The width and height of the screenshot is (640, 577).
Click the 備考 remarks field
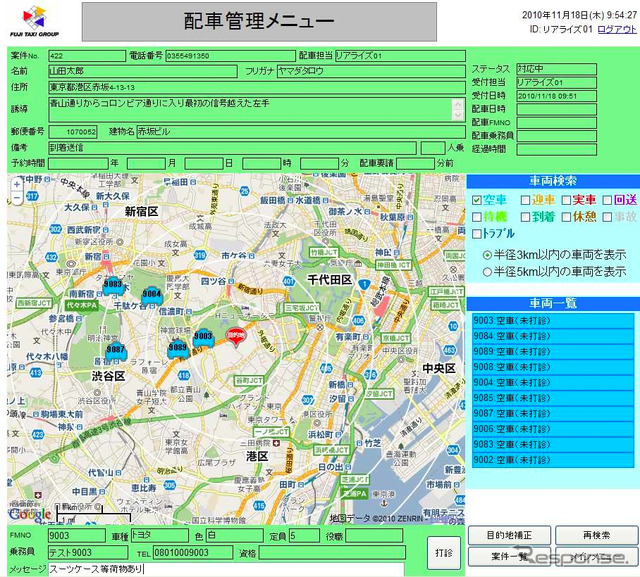232,148
